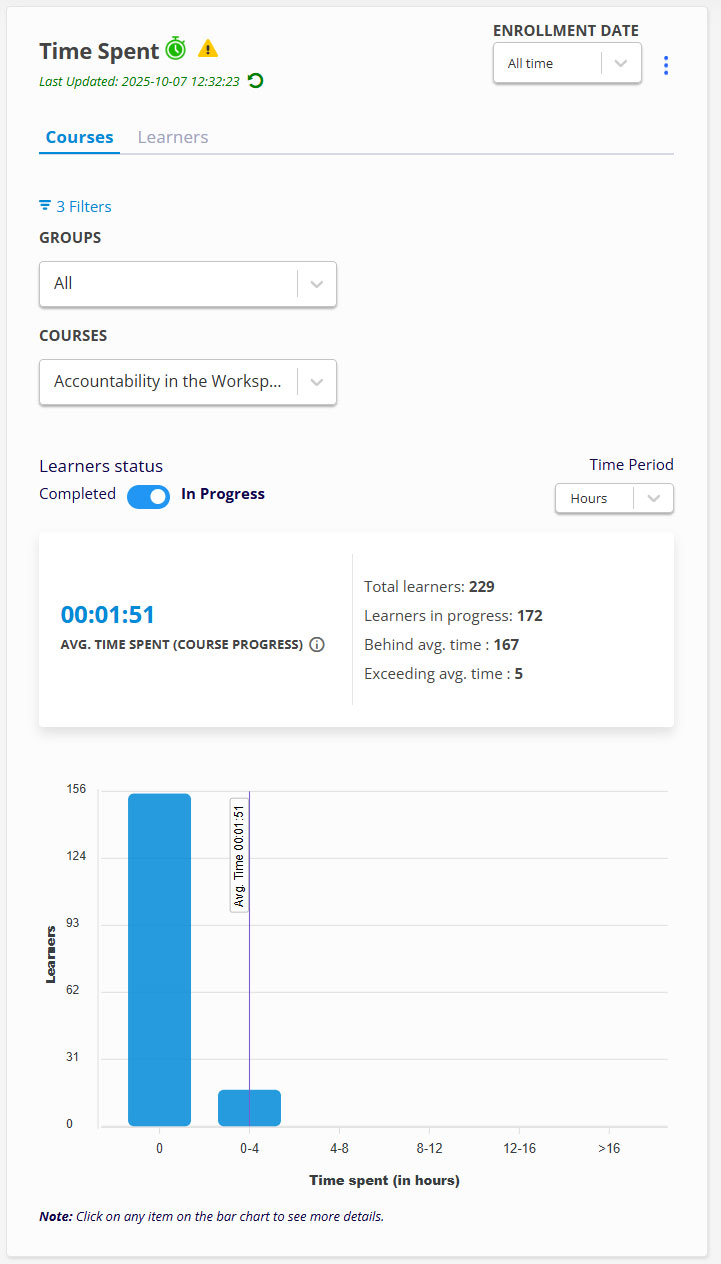Click the info icon beside Avg. Time Spent

coord(317,645)
